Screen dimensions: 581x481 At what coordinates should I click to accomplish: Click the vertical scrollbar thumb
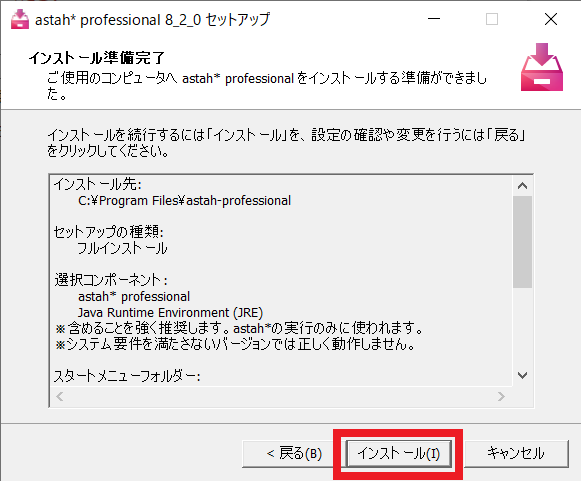522,242
